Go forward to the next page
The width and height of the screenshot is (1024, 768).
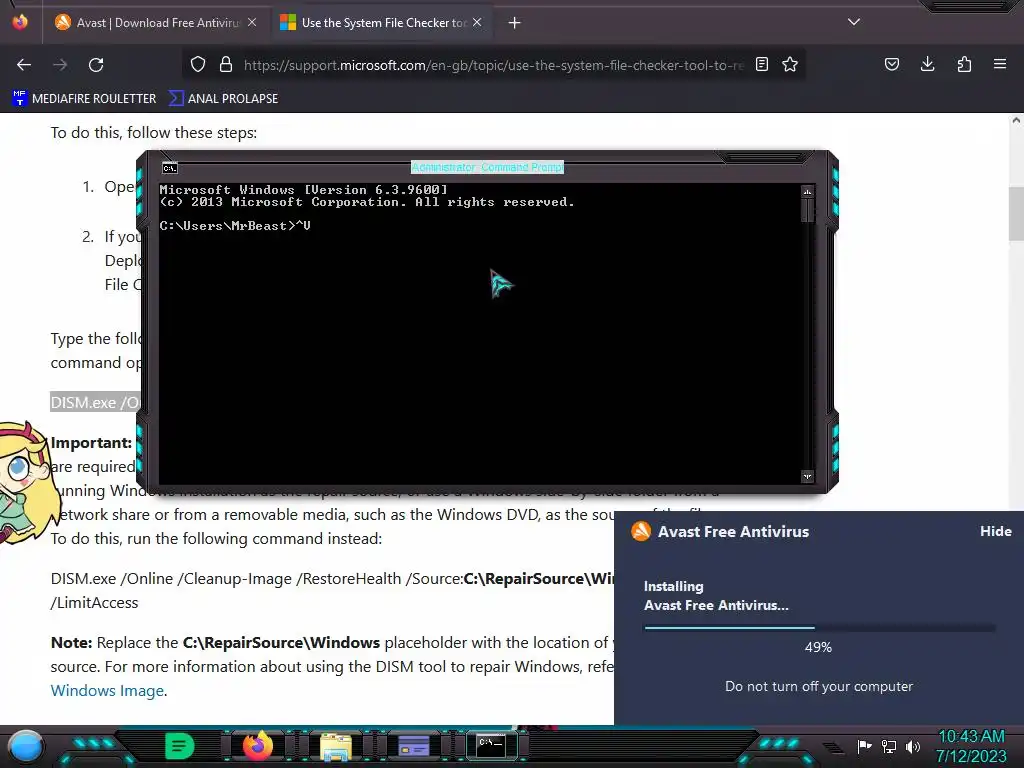point(60,65)
